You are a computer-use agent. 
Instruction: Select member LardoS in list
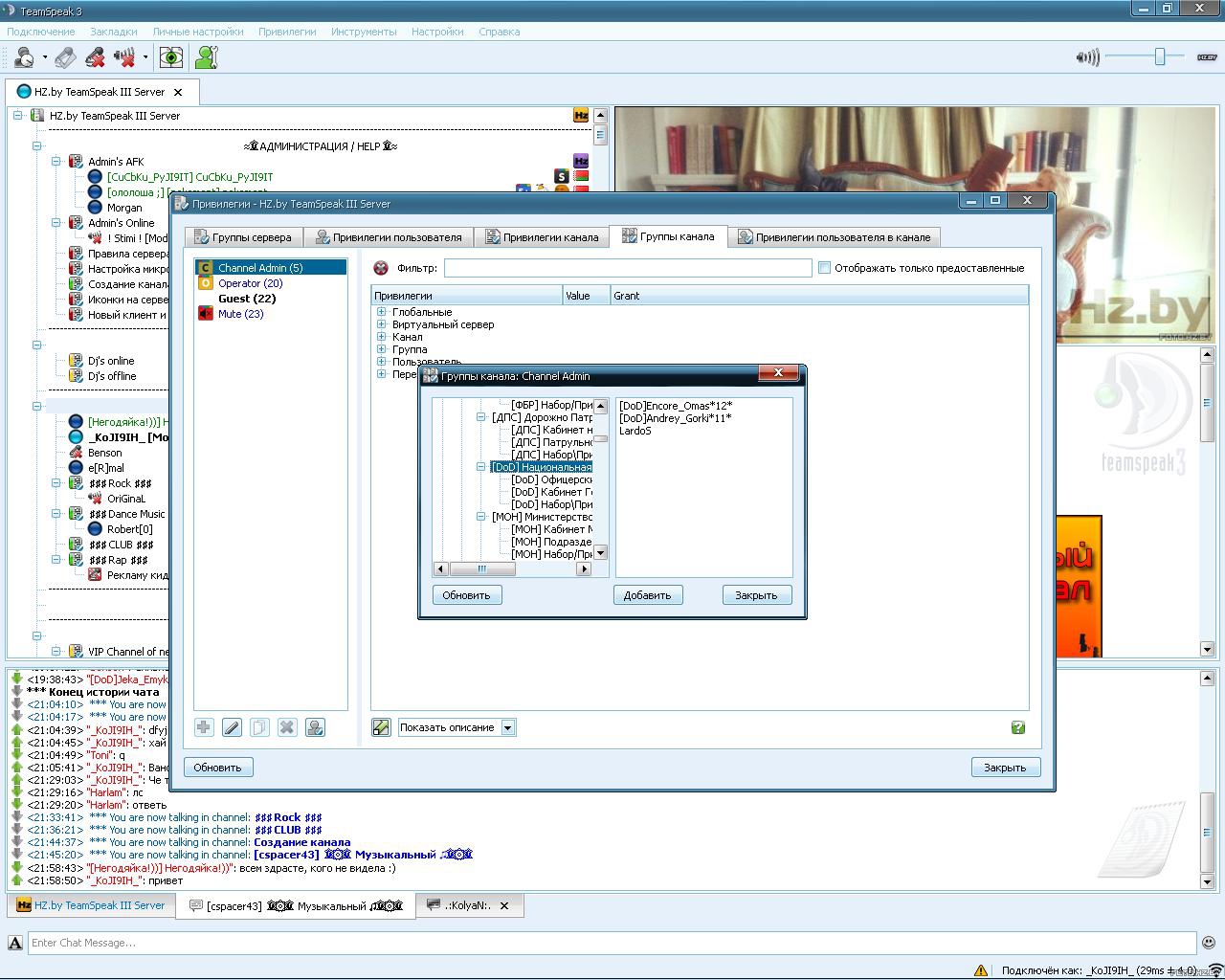pos(635,431)
